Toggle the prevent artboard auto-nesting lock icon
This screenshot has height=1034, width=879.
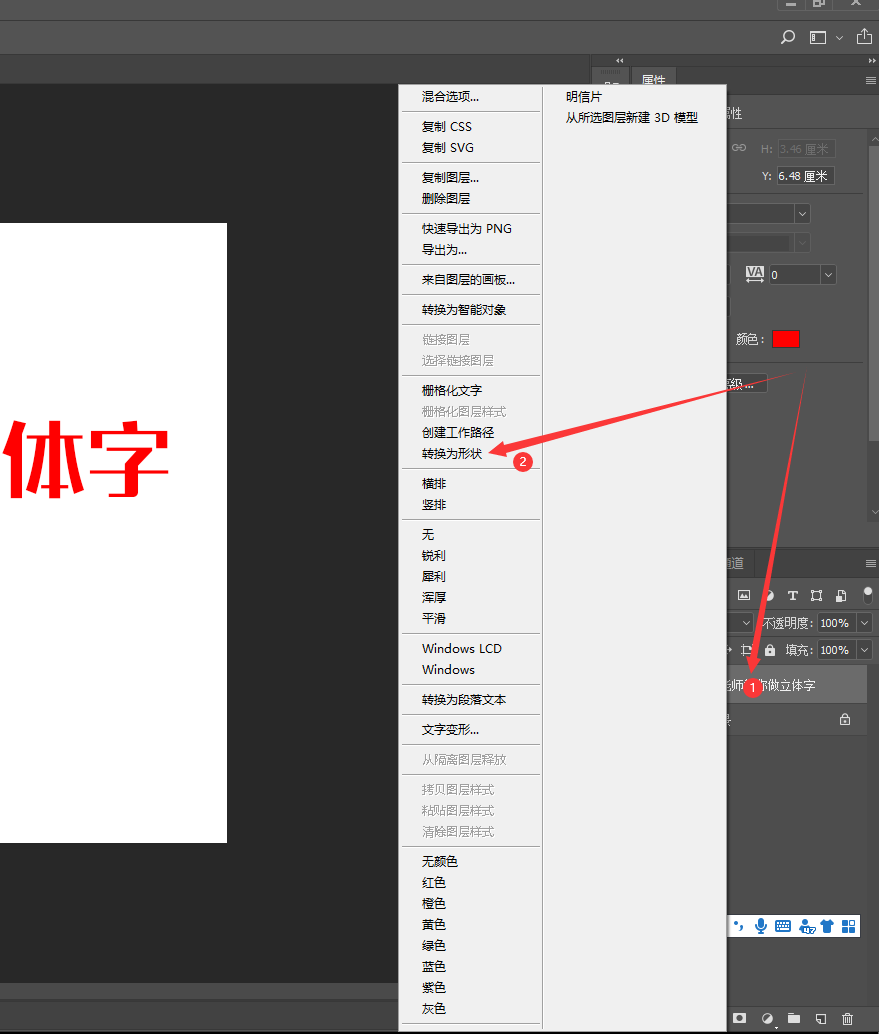click(x=746, y=650)
